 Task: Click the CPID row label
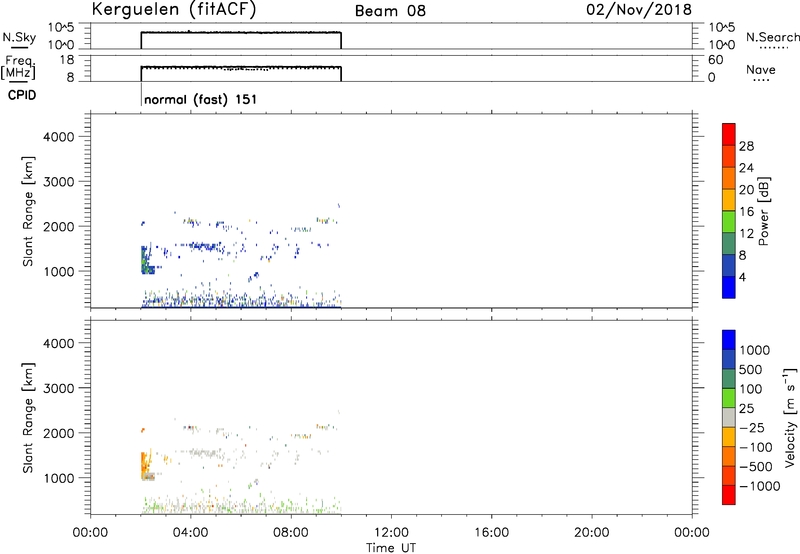coord(22,95)
